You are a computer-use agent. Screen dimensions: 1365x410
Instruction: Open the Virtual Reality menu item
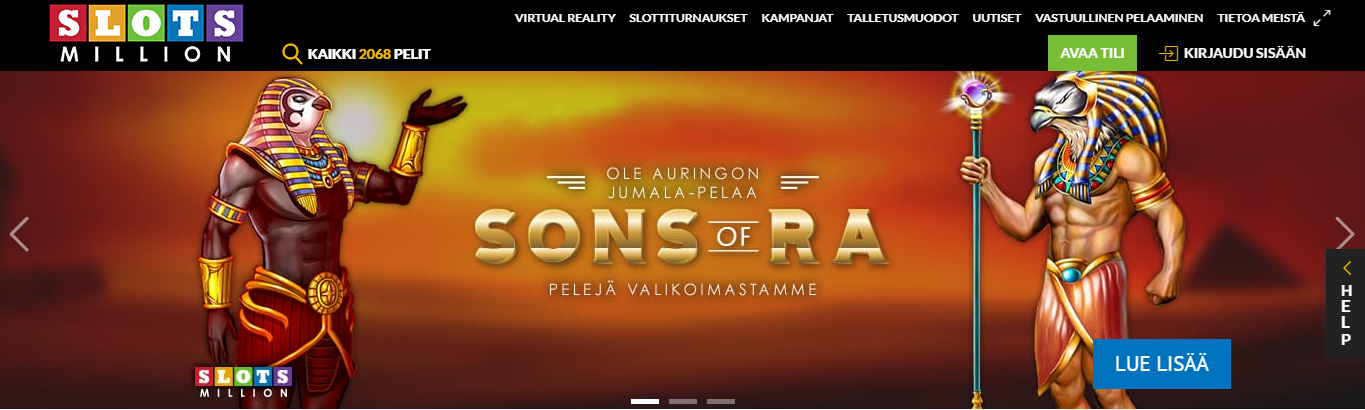[565, 18]
